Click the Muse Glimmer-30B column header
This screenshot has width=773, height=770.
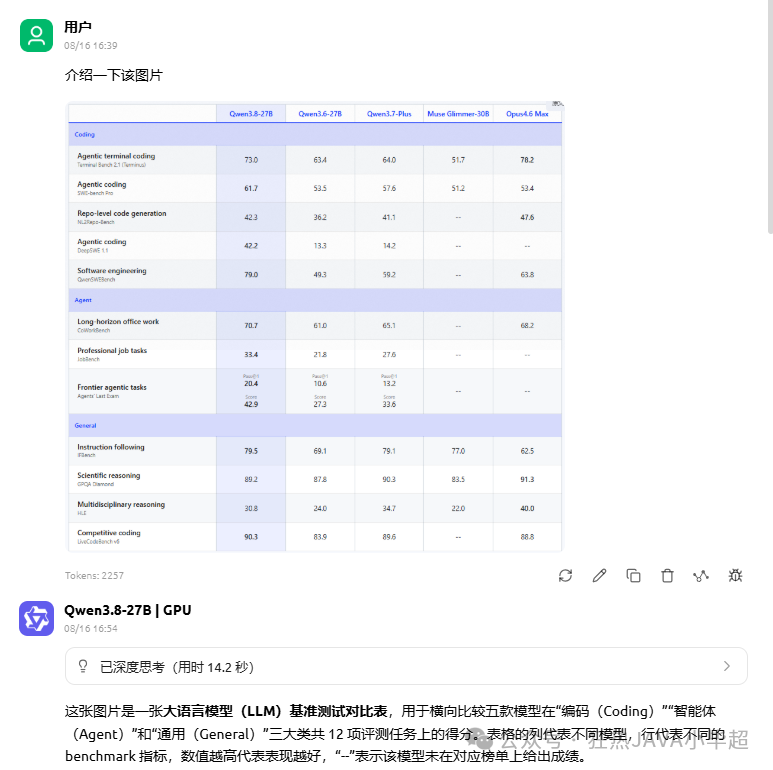458,114
